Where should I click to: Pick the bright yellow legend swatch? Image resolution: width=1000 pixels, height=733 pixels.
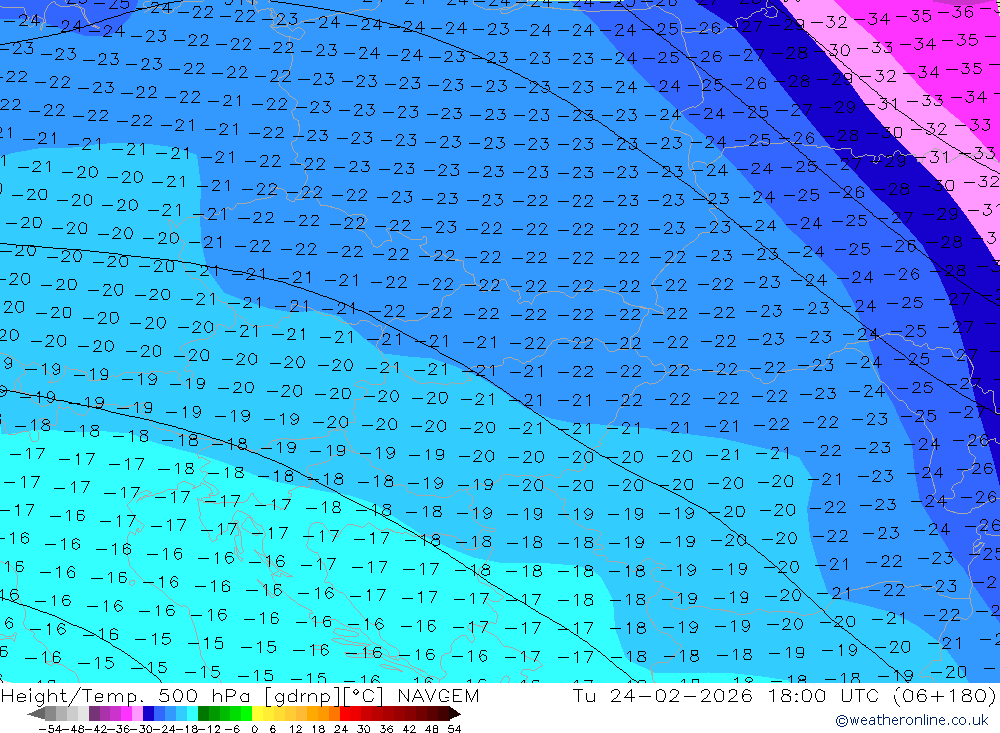tap(258, 714)
